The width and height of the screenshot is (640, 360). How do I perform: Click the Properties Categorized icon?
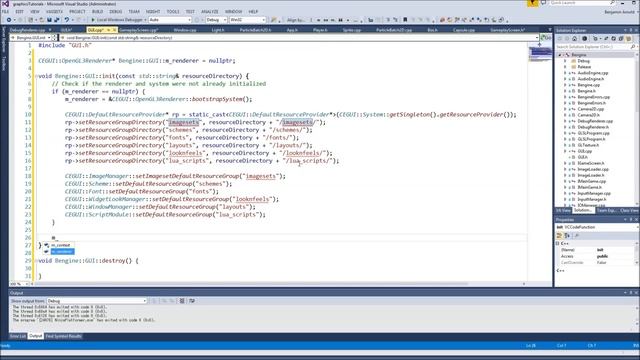click(x=560, y=236)
